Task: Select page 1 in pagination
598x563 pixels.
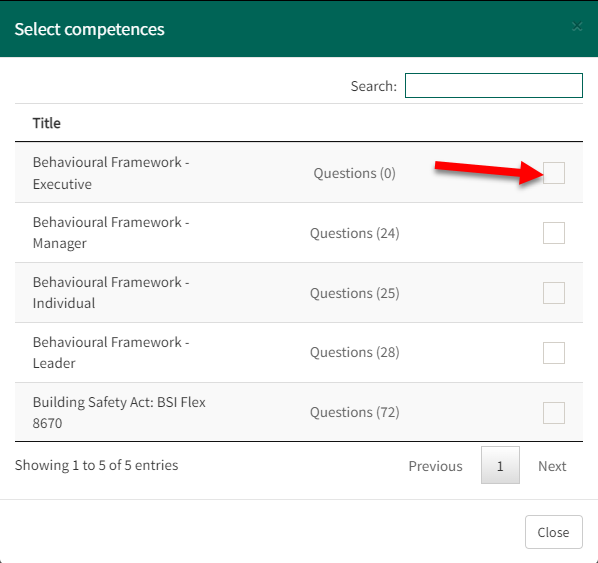Action: point(500,465)
